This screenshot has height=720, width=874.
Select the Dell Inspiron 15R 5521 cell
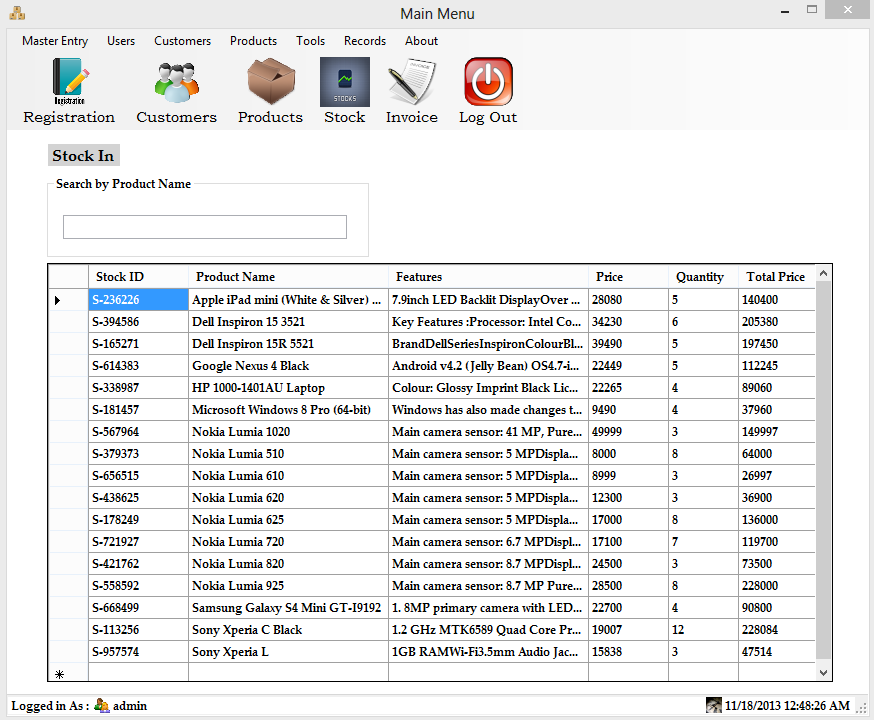click(288, 344)
